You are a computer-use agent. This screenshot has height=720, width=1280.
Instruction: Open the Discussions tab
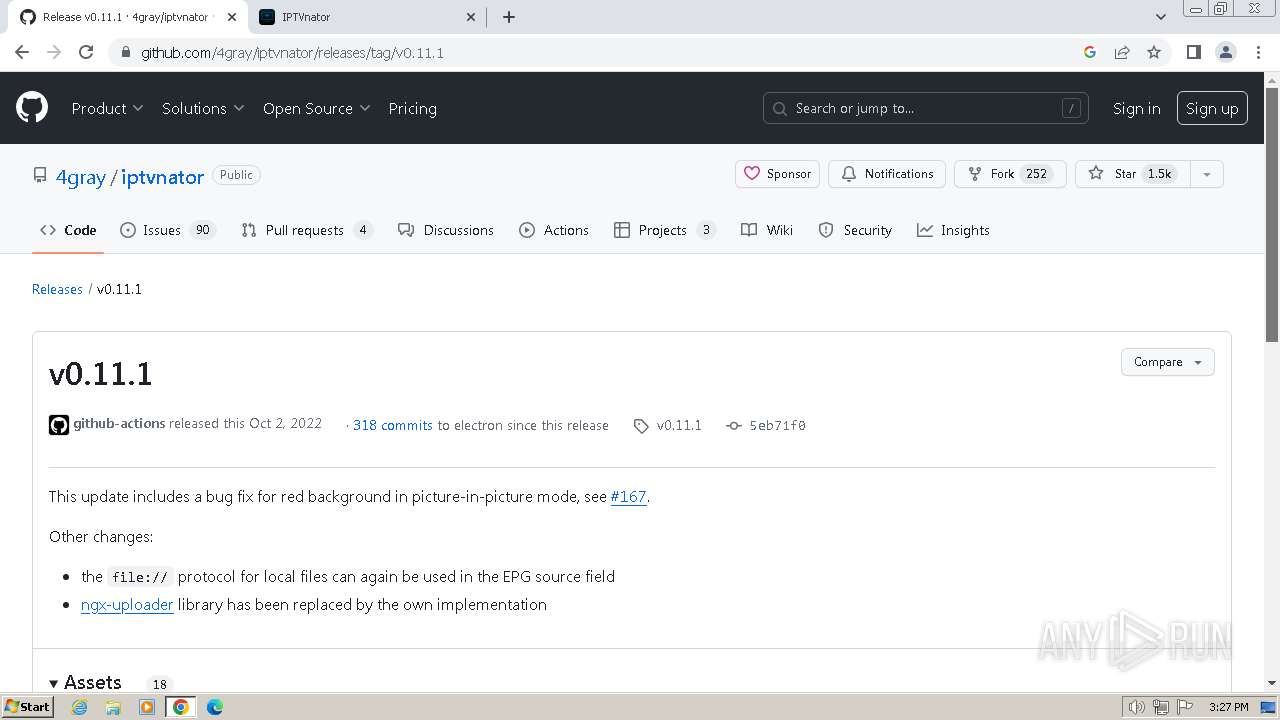coord(446,230)
